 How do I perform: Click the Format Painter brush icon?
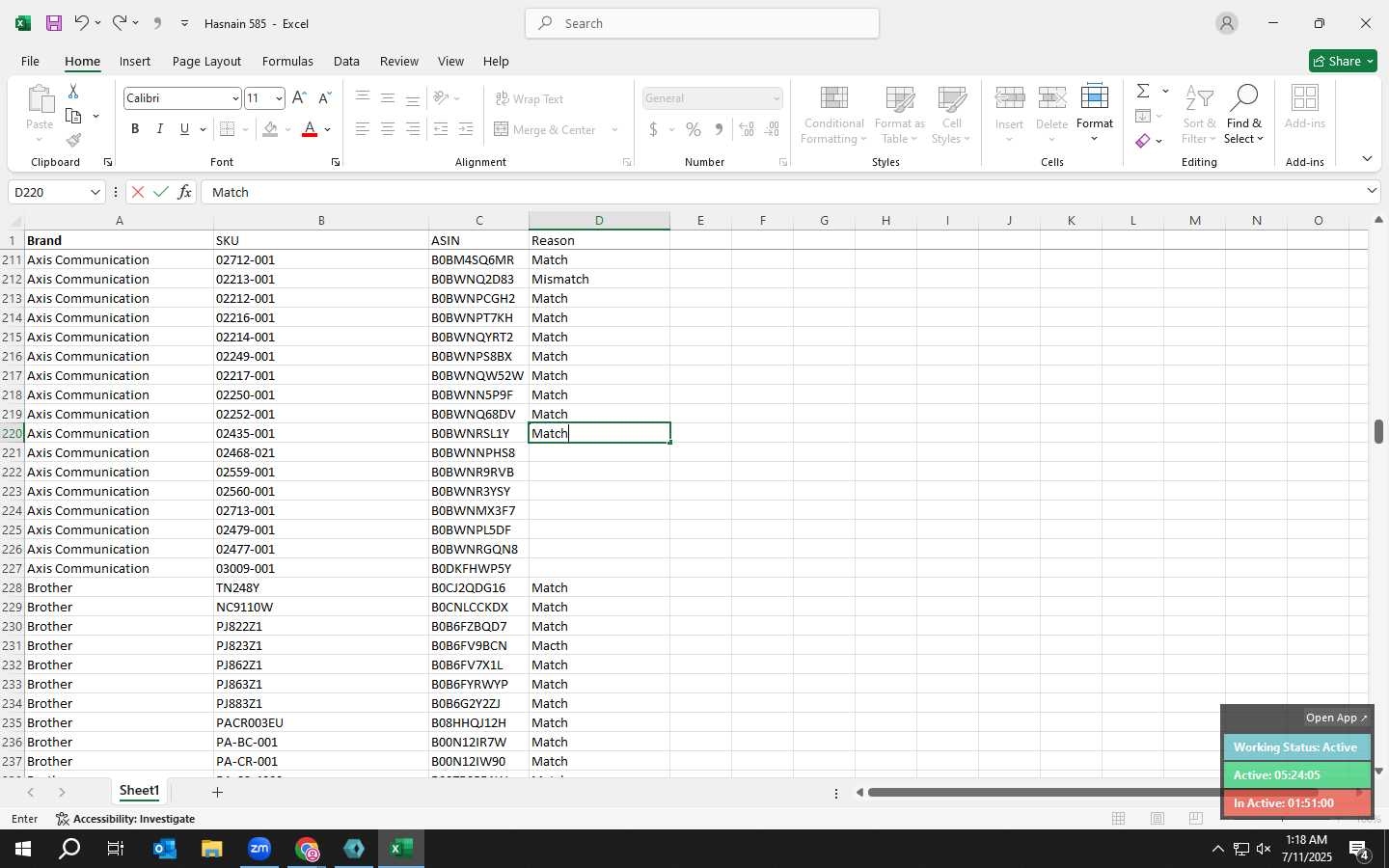coord(73,141)
